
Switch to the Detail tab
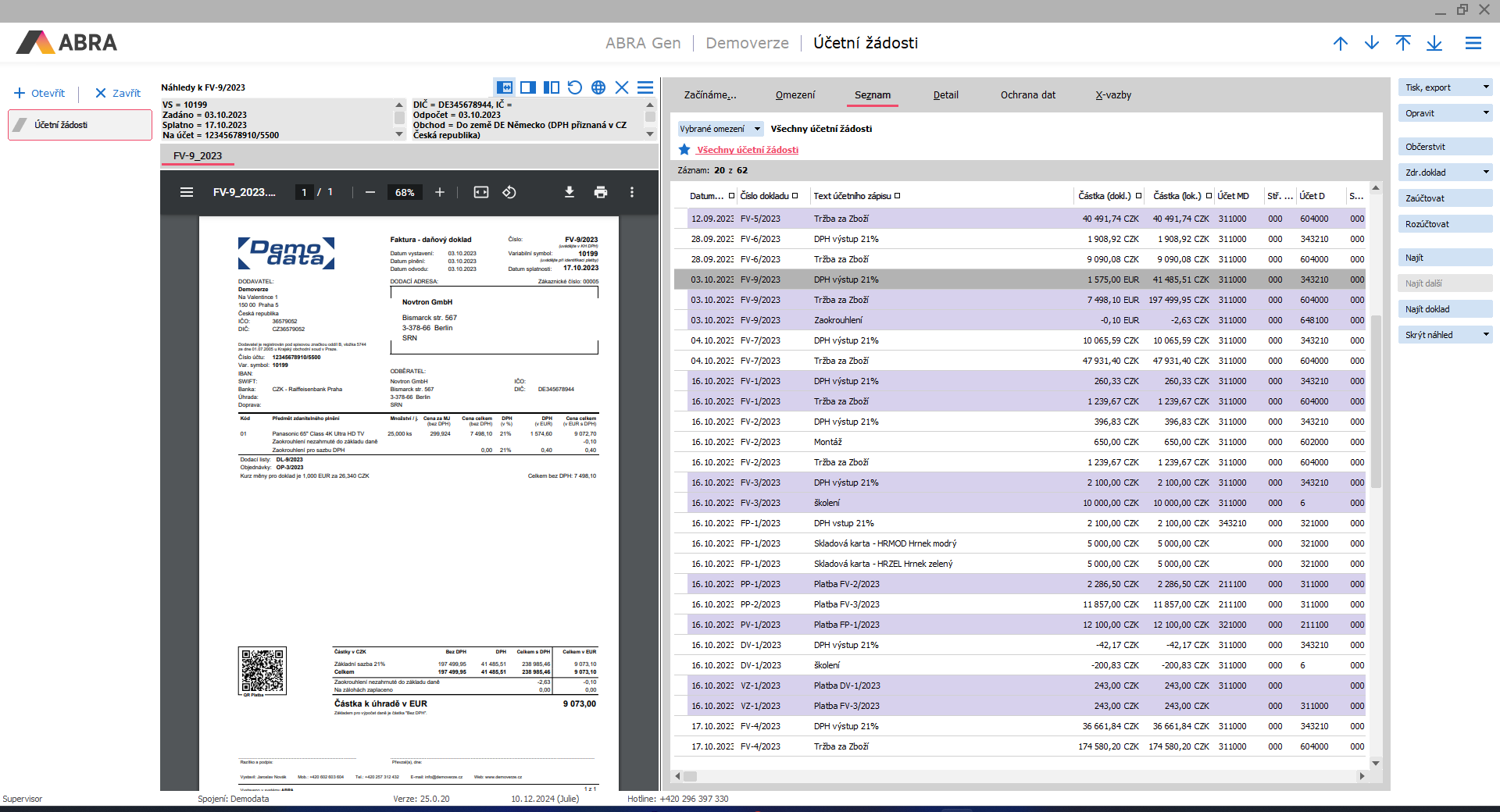point(945,95)
